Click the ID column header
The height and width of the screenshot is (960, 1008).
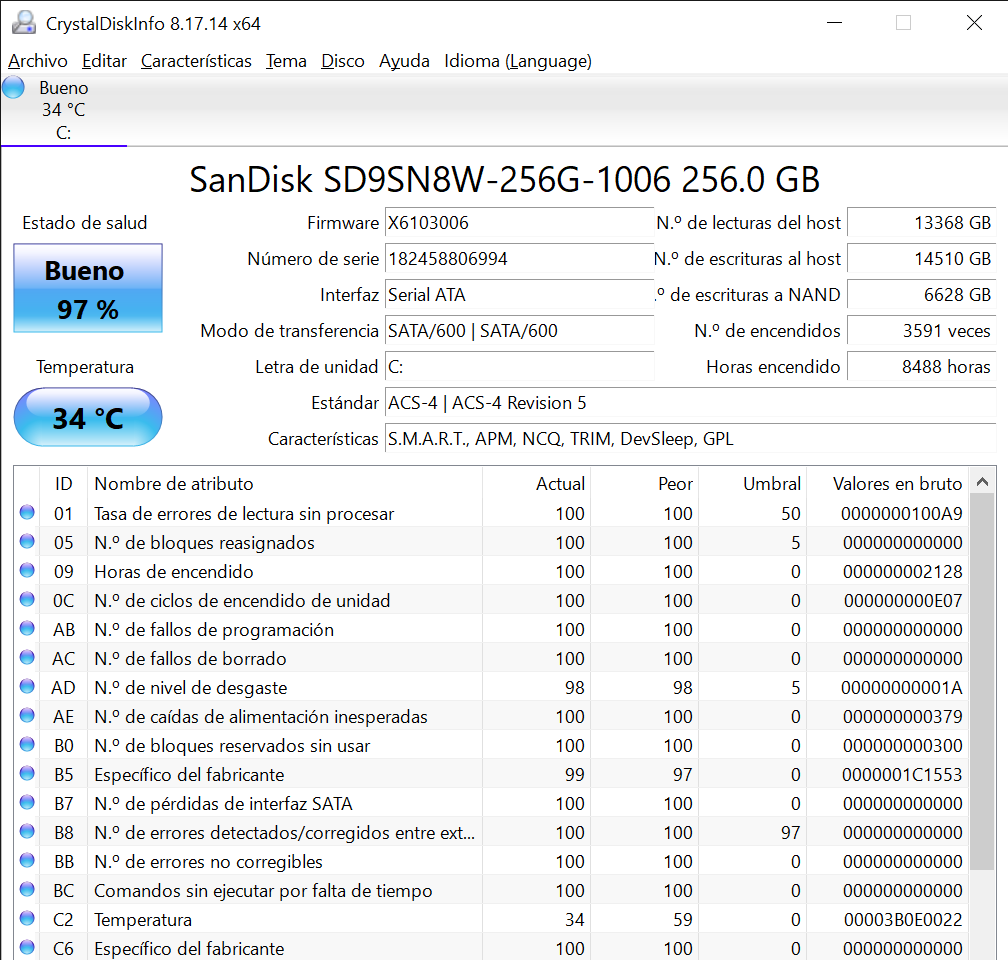coord(63,484)
